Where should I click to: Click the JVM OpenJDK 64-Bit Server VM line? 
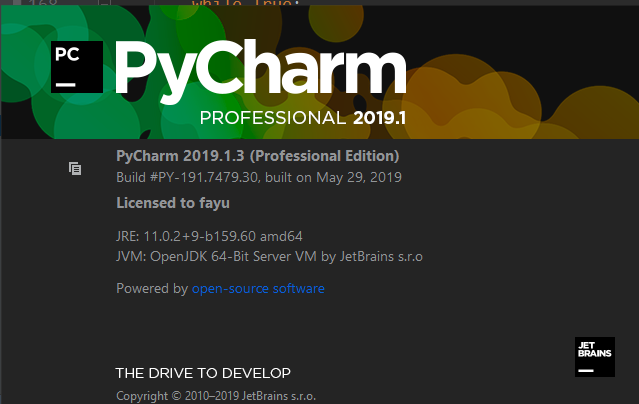coord(269,256)
